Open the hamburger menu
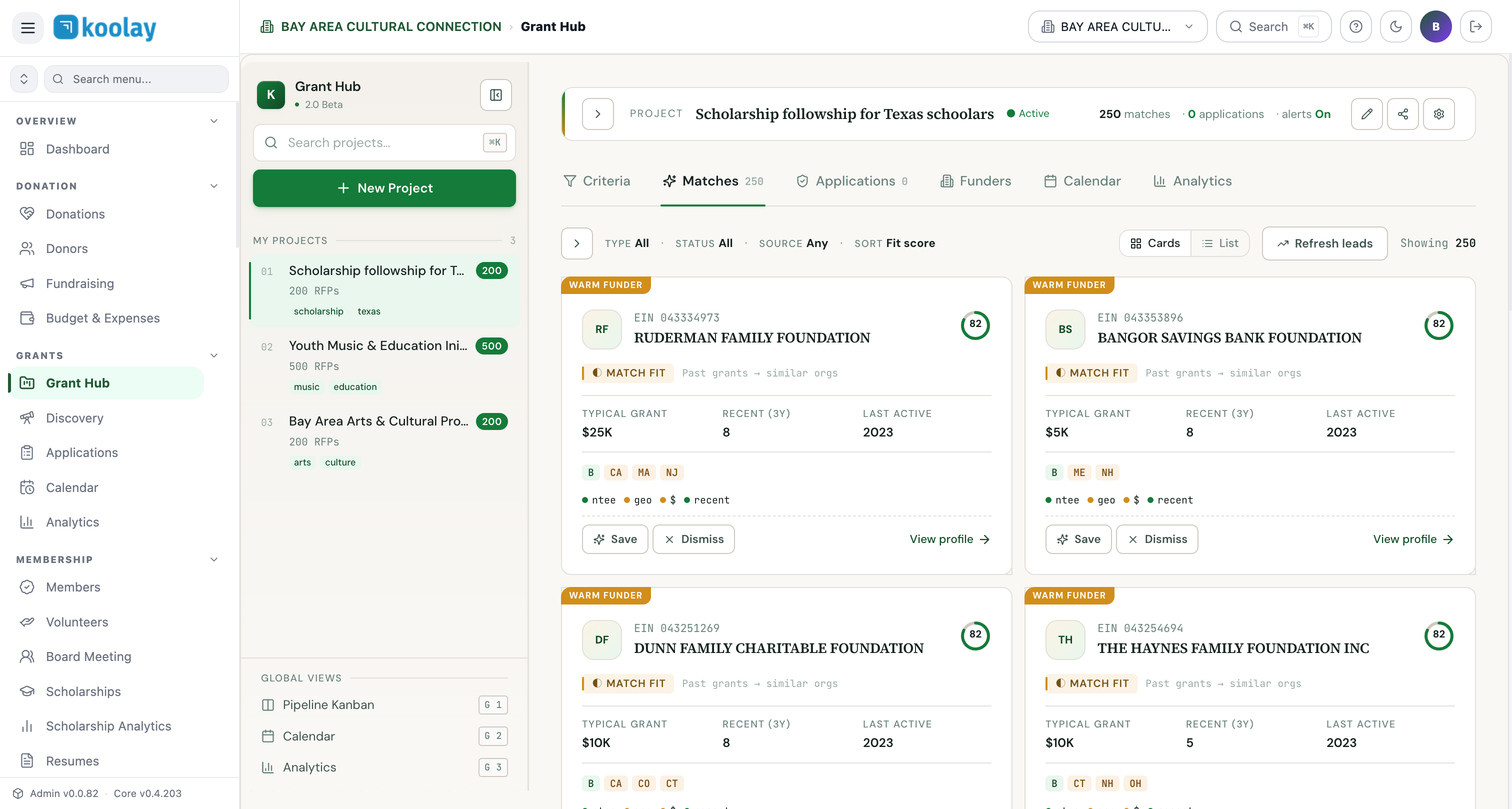The height and width of the screenshot is (809, 1512). 27,27
